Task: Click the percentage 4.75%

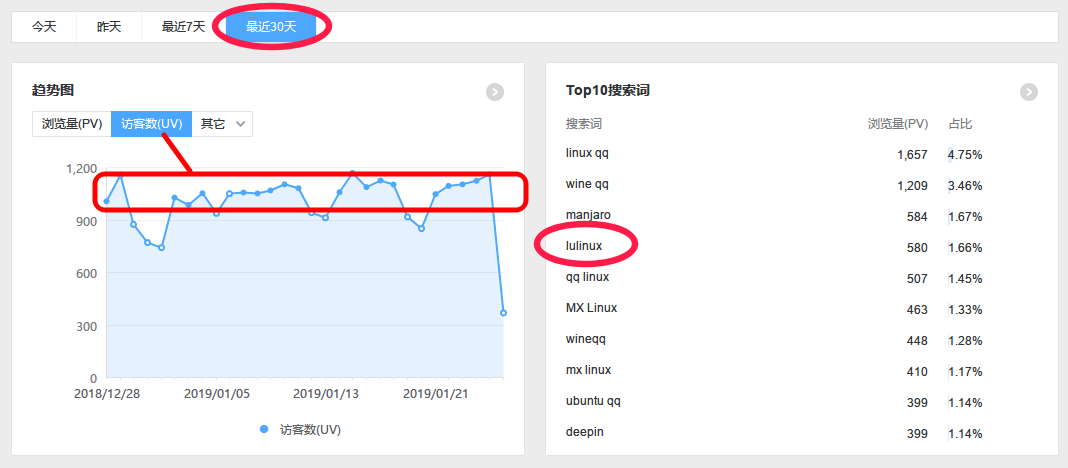Action: (965, 155)
